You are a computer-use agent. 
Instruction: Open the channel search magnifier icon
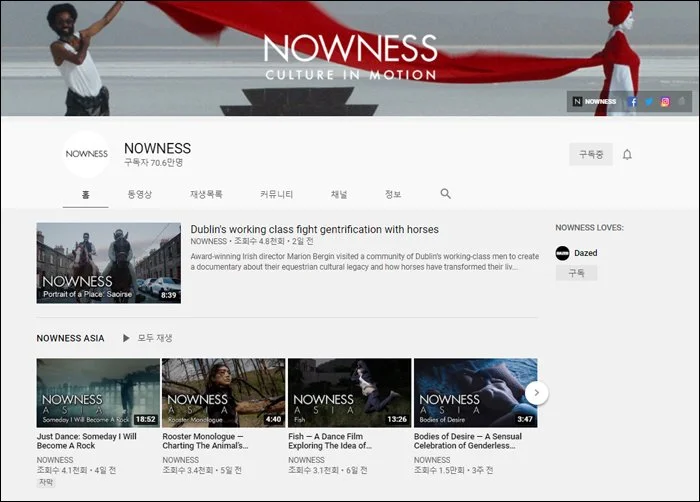tap(445, 193)
